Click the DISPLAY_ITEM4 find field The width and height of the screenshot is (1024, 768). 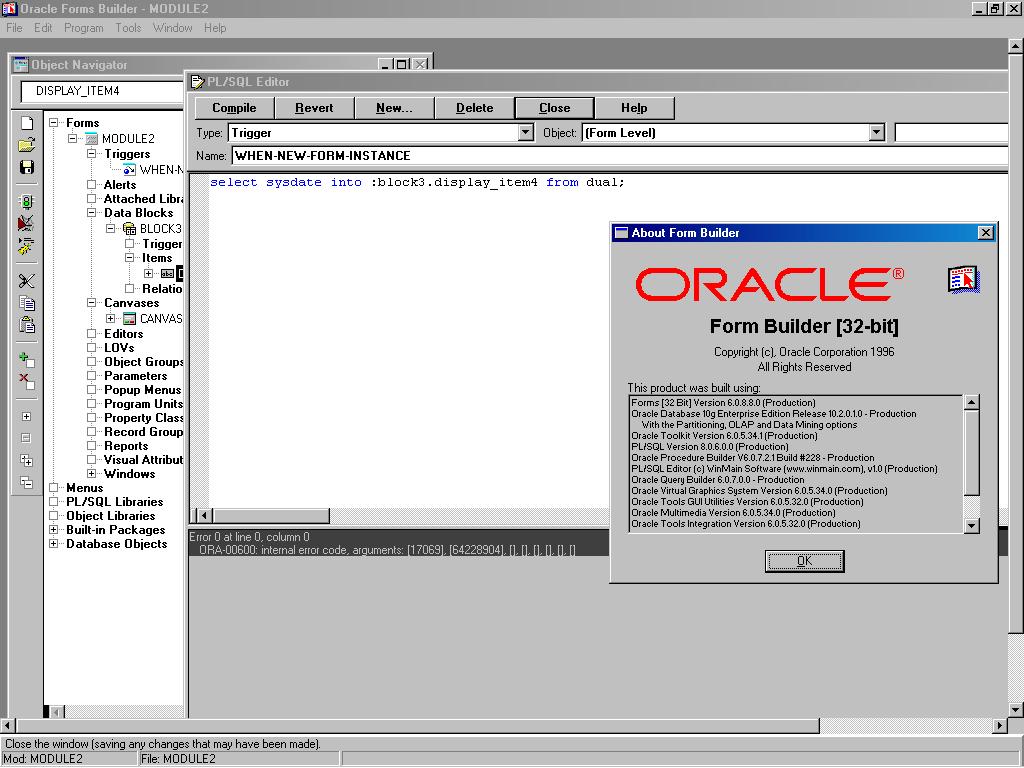click(102, 91)
